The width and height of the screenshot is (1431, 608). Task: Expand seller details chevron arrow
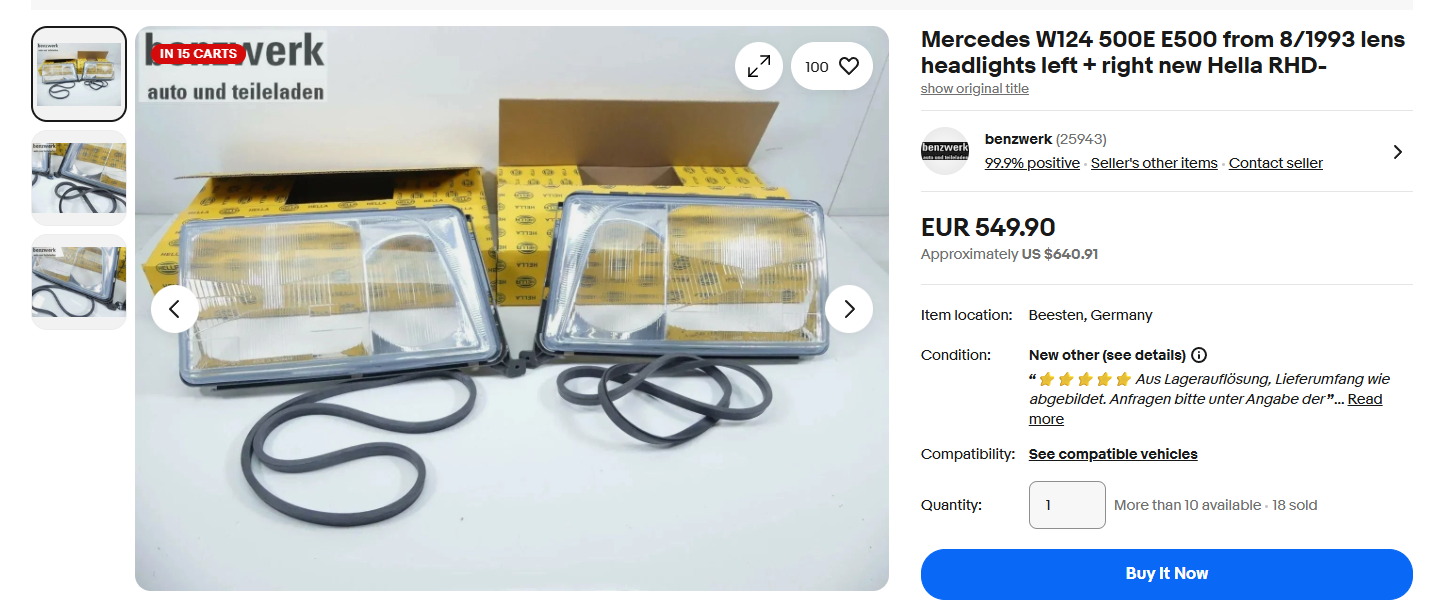pos(1397,152)
